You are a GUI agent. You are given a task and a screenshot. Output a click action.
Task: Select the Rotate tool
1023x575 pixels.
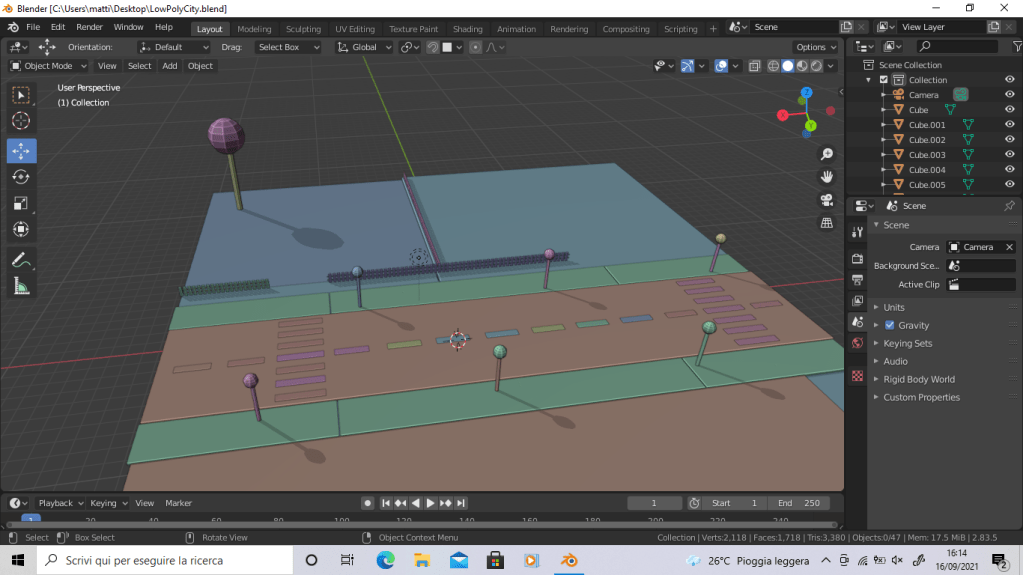coord(21,177)
